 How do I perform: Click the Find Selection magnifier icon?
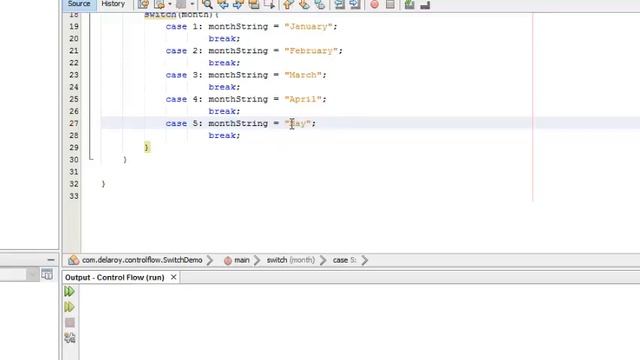coord(207,4)
